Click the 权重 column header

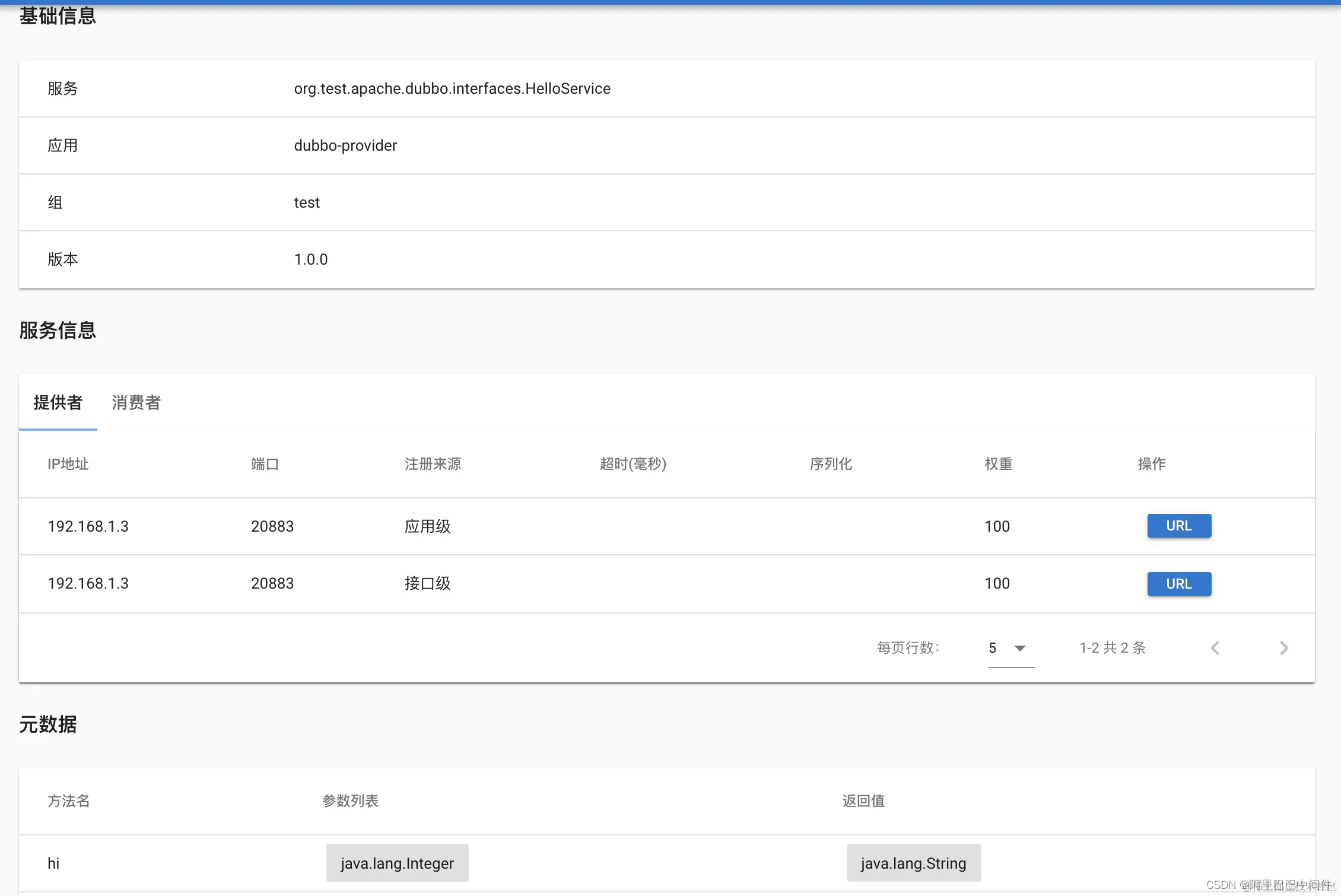[x=998, y=464]
